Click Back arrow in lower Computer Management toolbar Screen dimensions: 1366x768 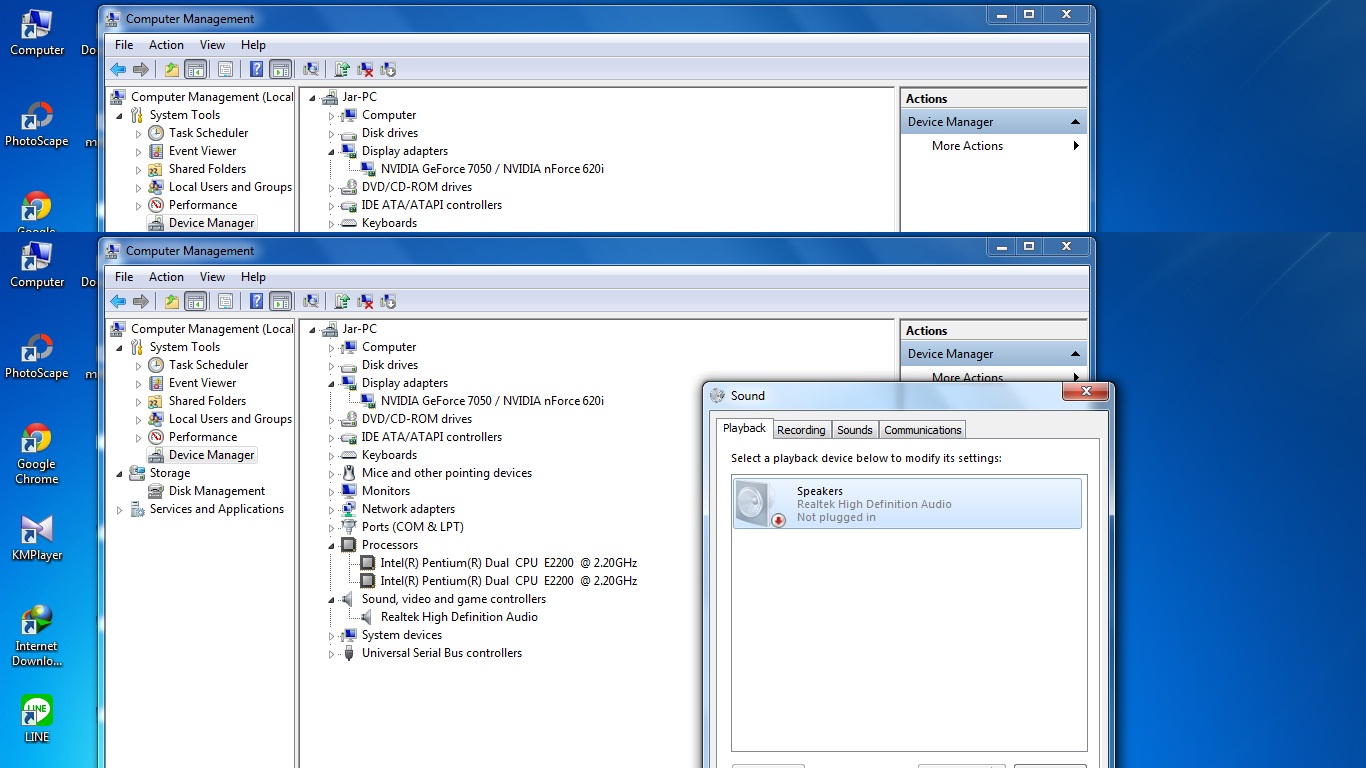118,301
